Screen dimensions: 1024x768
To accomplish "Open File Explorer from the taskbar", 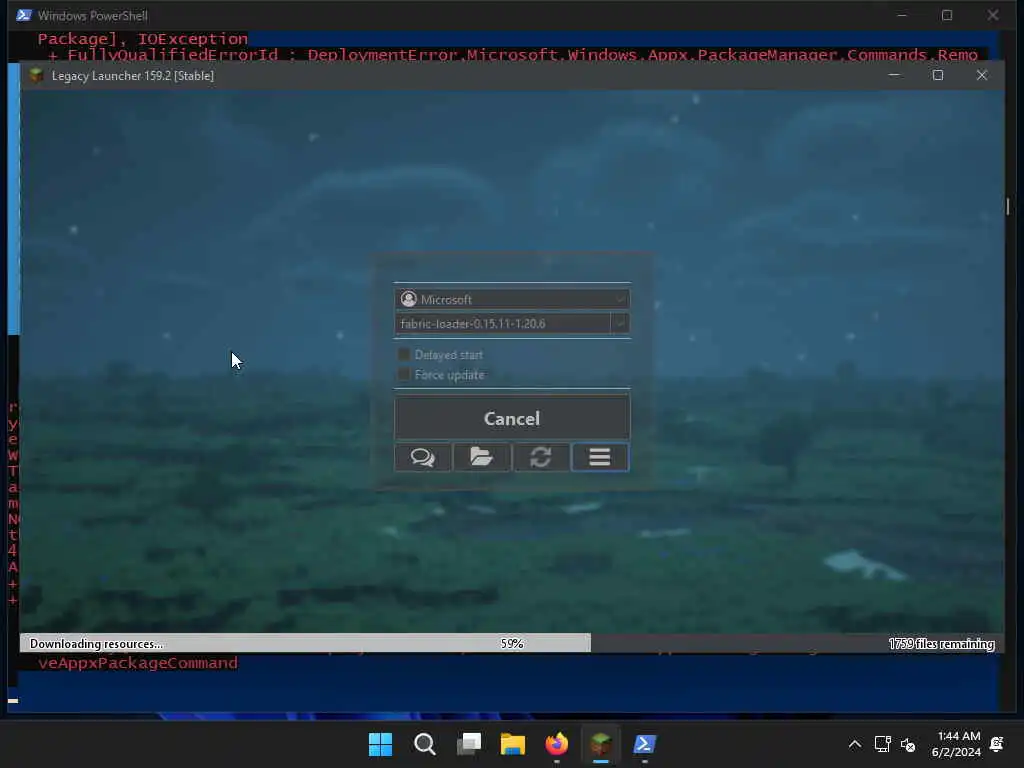I will (x=513, y=744).
